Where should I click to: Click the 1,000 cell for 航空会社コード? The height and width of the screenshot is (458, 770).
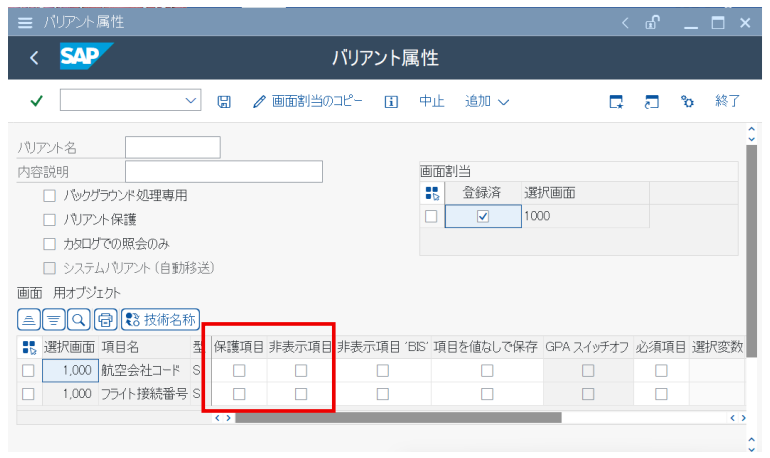pyautogui.click(x=70, y=371)
